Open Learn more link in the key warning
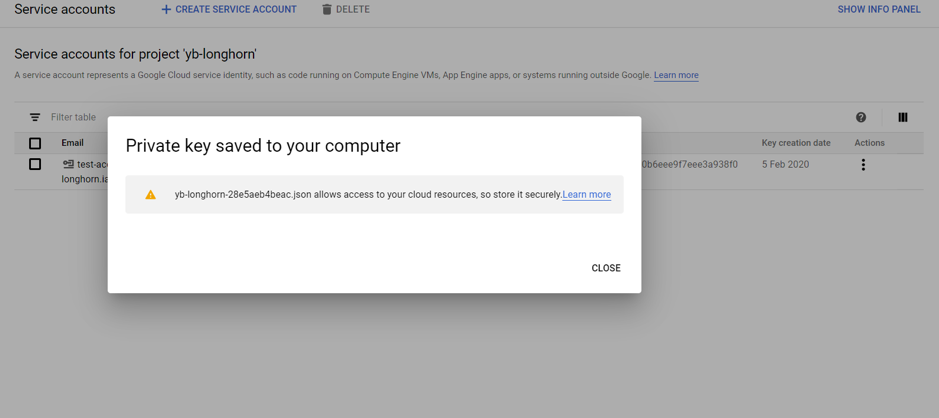Viewport: 939px width, 418px height. point(586,195)
